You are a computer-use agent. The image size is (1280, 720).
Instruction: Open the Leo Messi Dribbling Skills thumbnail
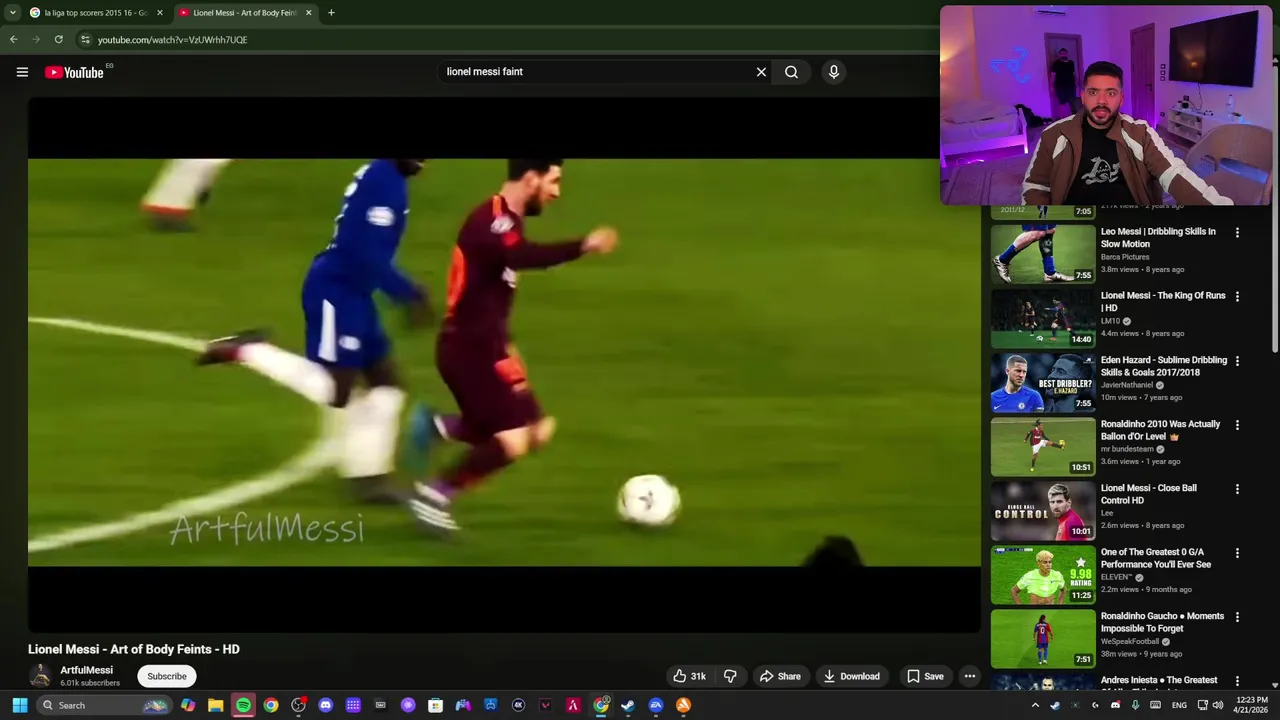[x=1043, y=254]
